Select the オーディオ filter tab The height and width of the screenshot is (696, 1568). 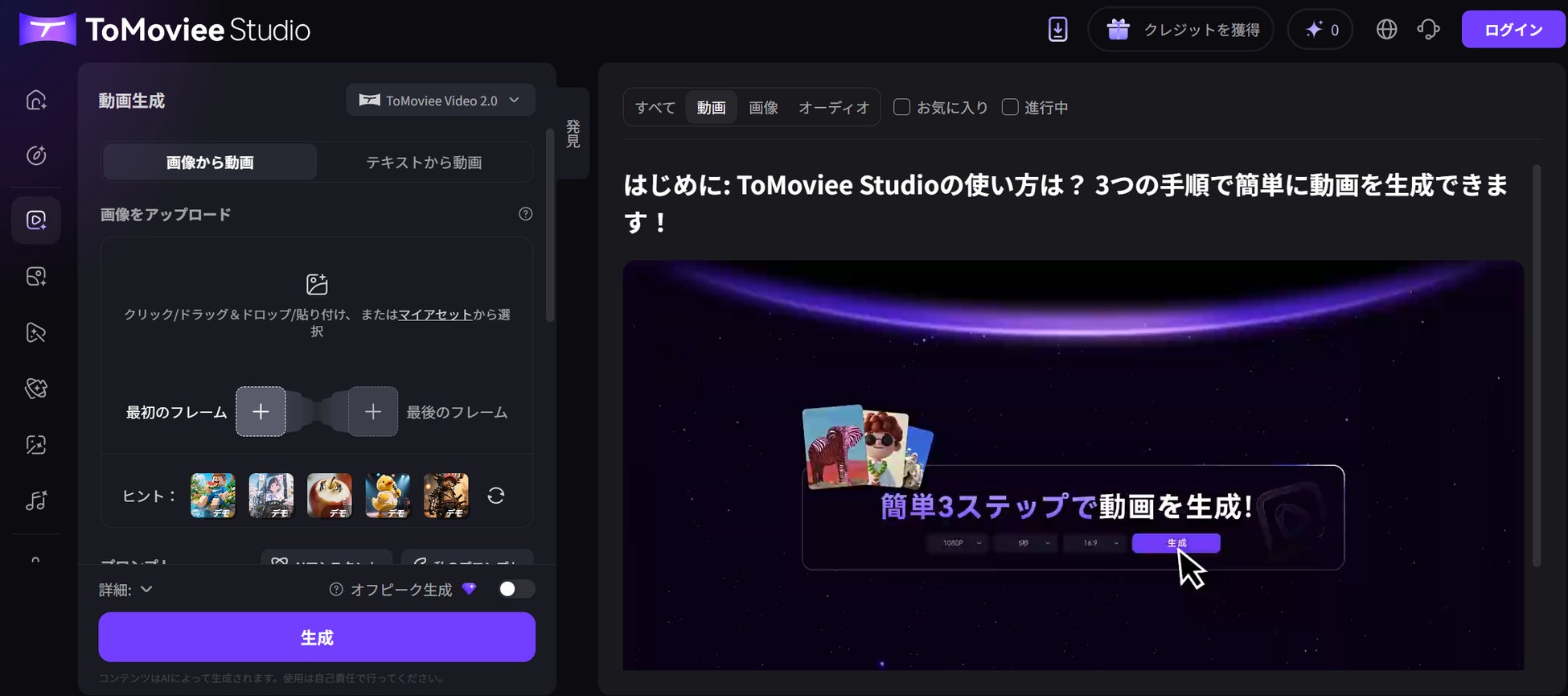click(x=834, y=108)
